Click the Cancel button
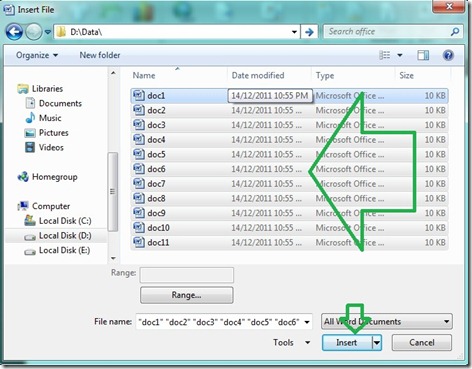This screenshot has height=369, width=472. (422, 343)
